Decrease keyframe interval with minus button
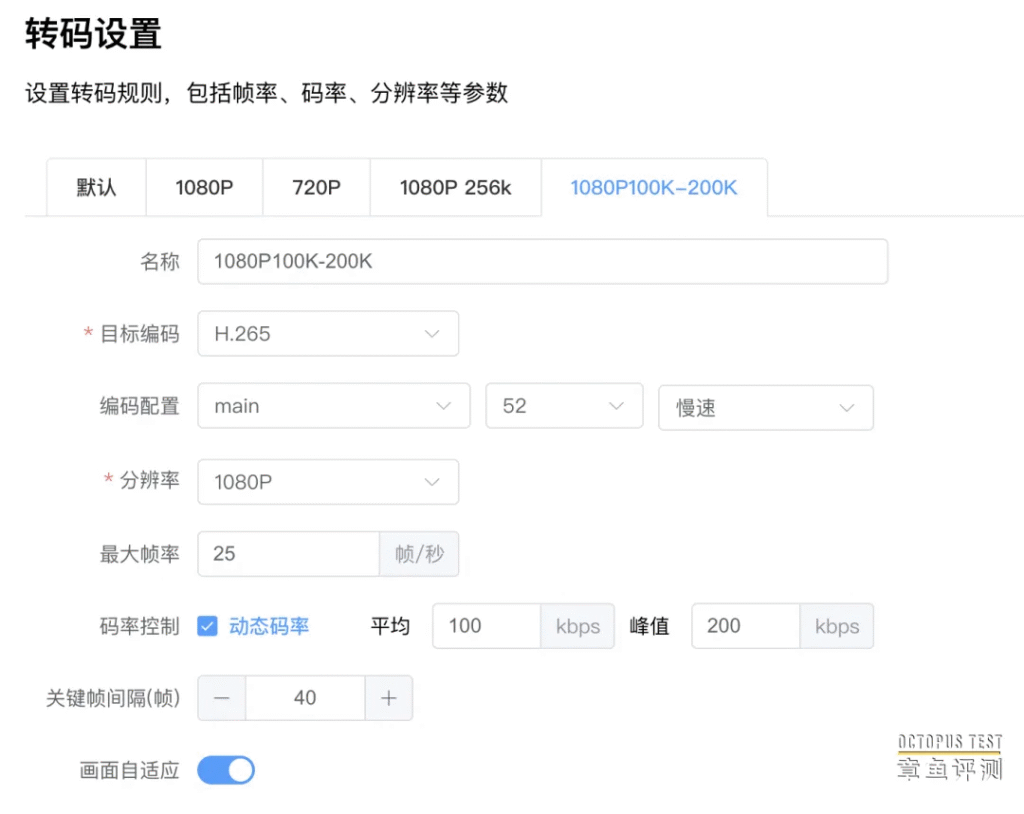The width and height of the screenshot is (1024, 814). (x=222, y=698)
